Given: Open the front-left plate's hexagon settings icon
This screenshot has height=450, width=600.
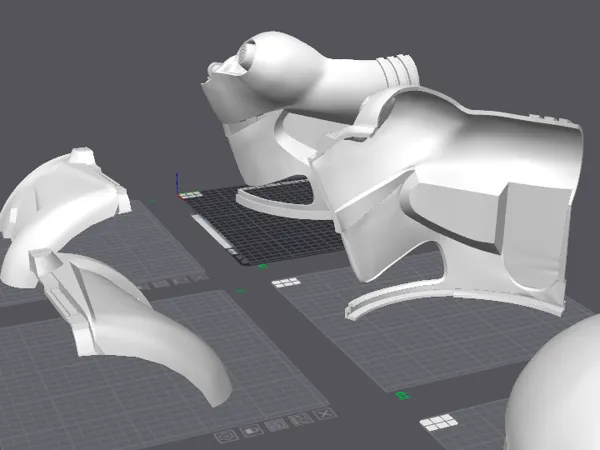Looking at the screenshot, I should click(x=227, y=437).
